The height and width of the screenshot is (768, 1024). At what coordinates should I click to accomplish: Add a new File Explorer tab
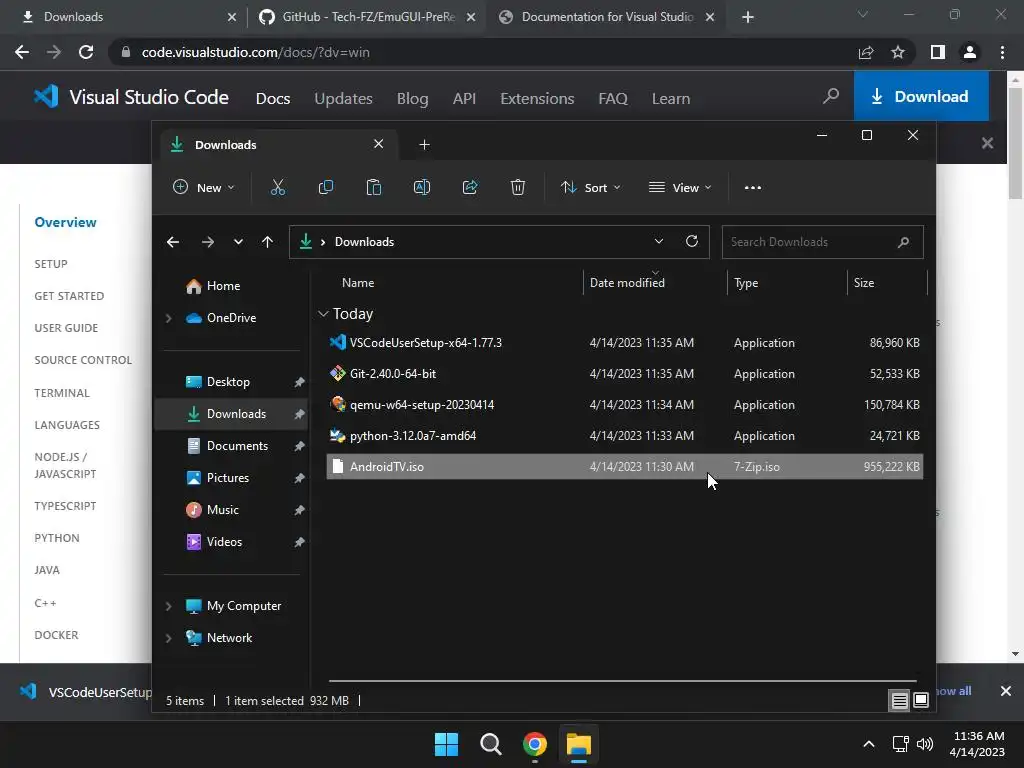pos(424,145)
